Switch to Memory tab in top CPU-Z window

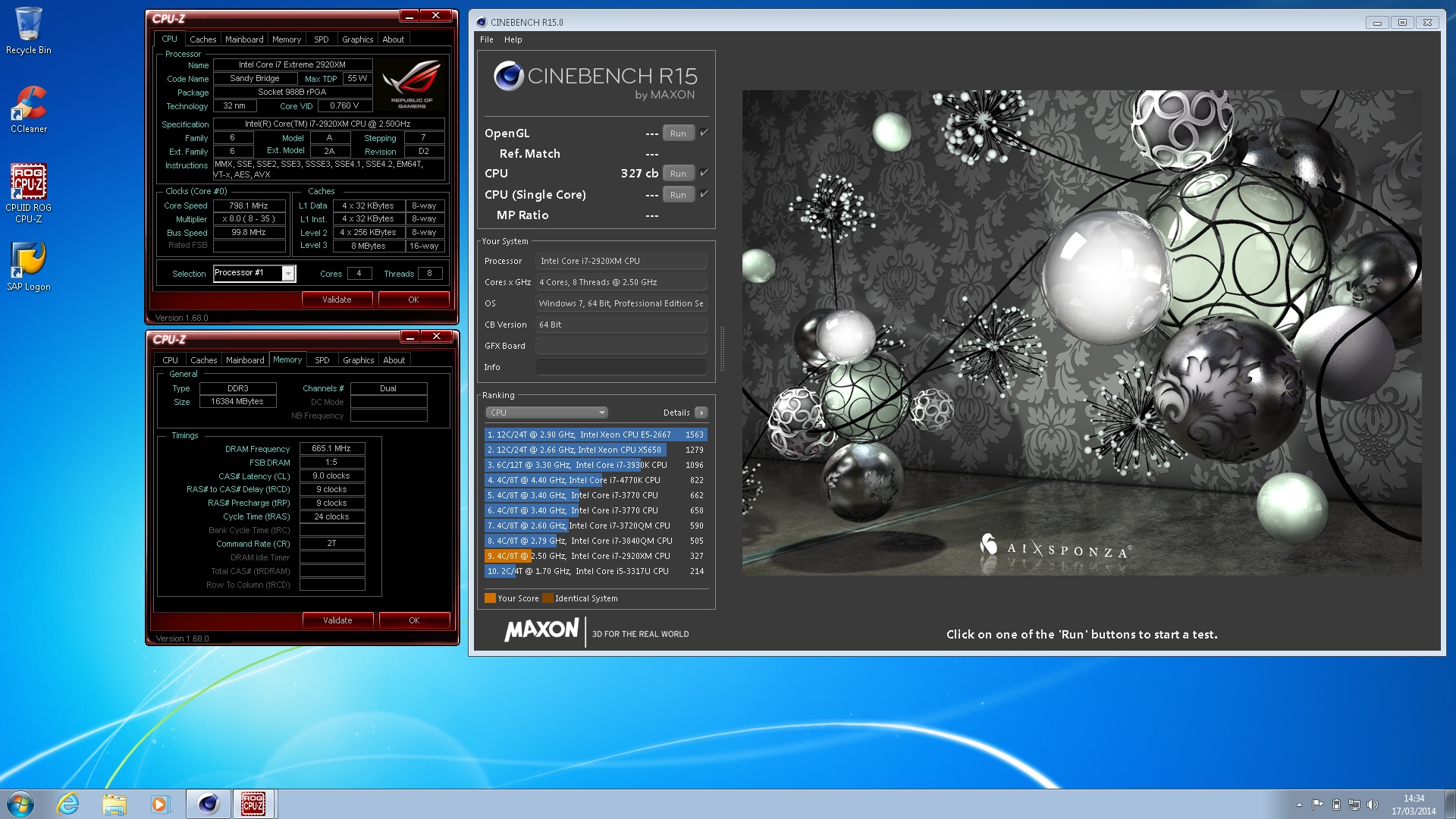point(287,39)
